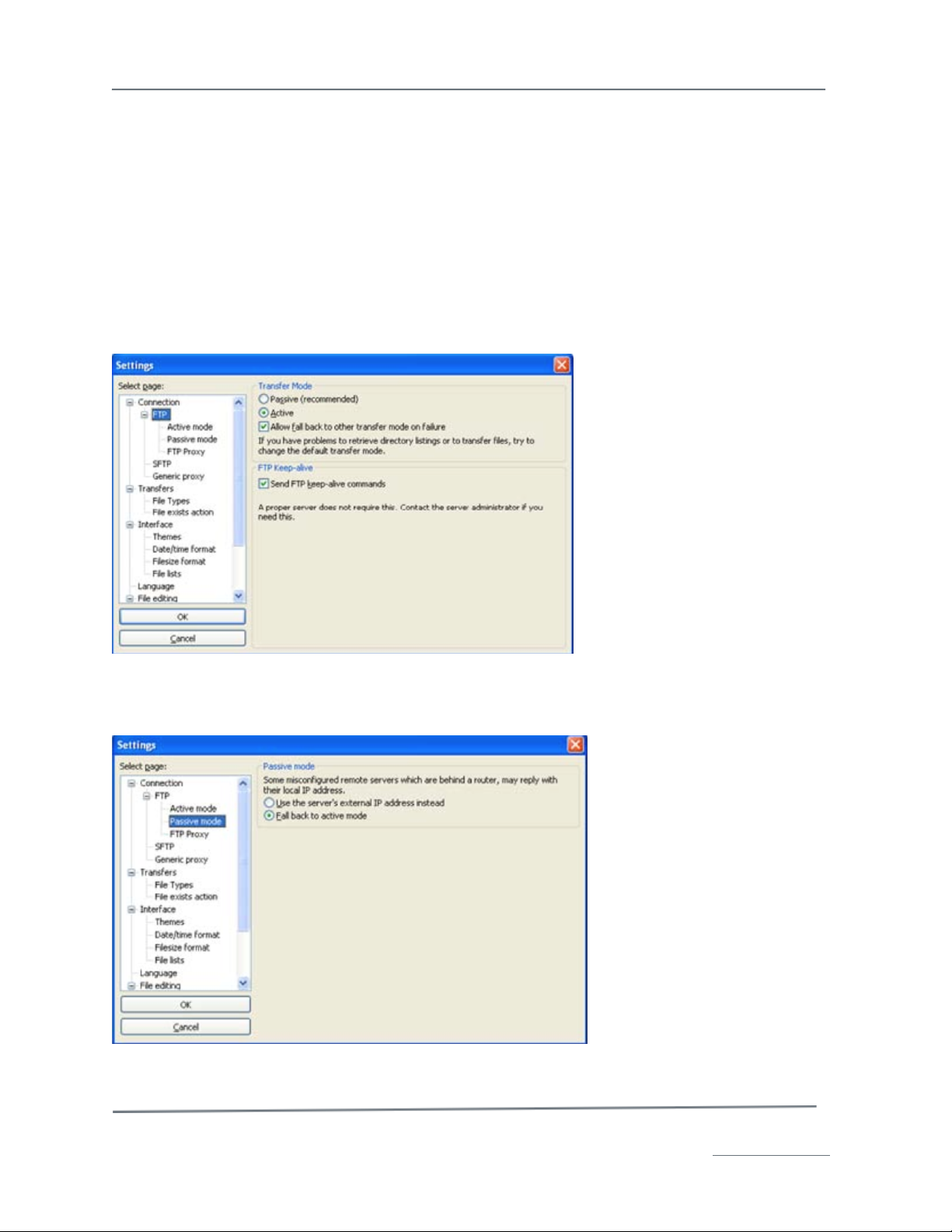Collapse Connection node in upper Settings tree
This screenshot has width=952, height=1232.
click(130, 402)
